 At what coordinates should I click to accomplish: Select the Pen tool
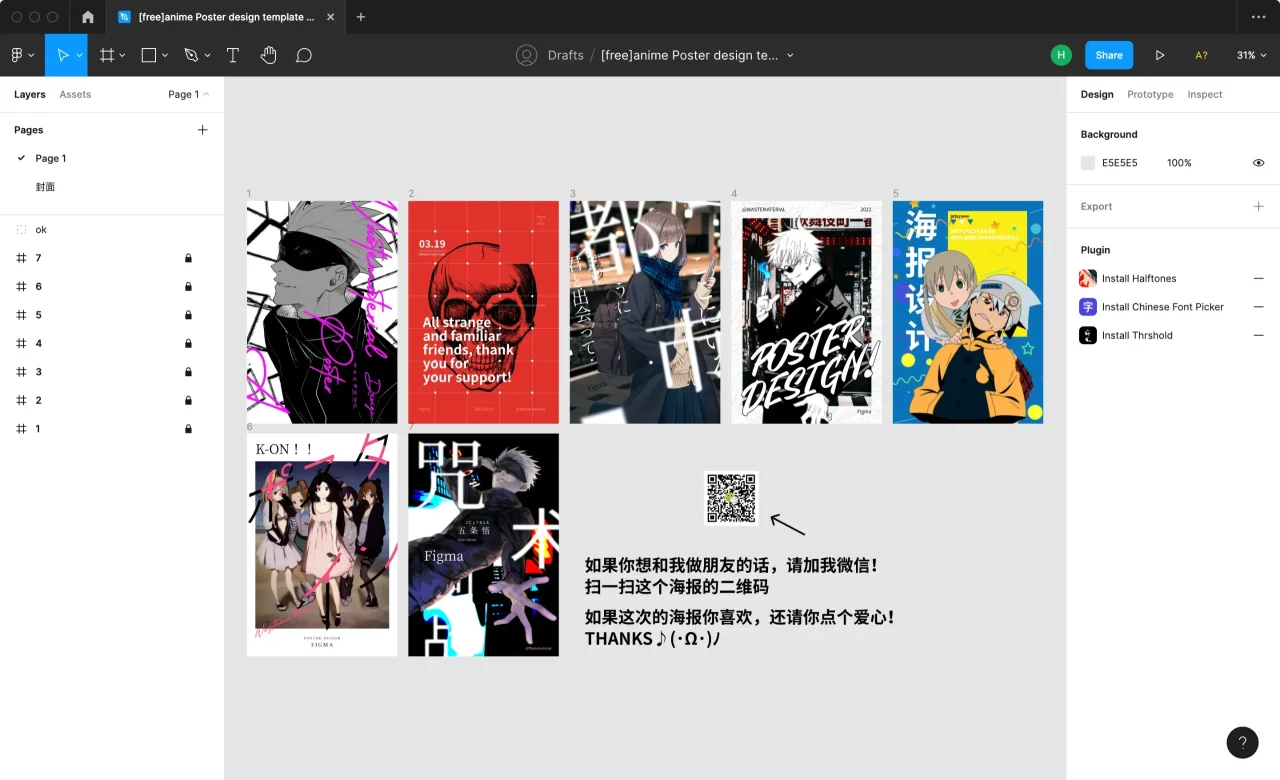(x=191, y=55)
